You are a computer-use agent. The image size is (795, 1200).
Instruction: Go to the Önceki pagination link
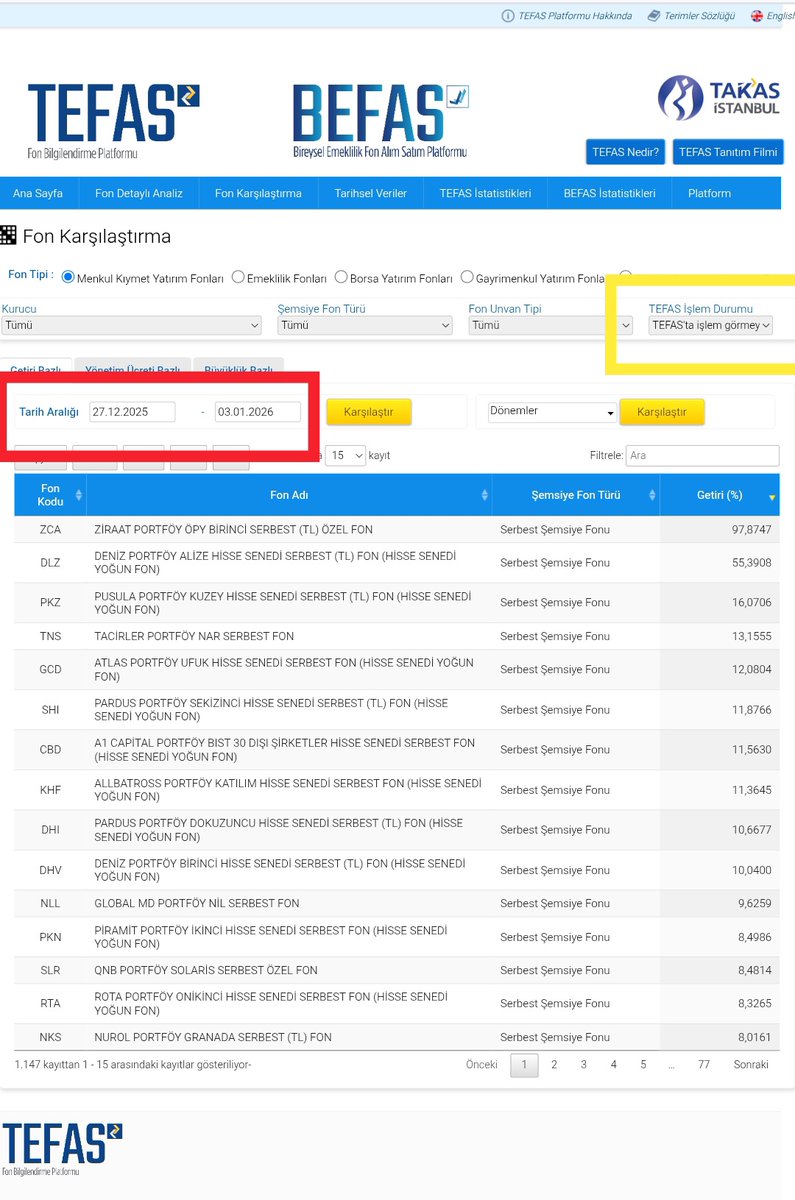(482, 1064)
